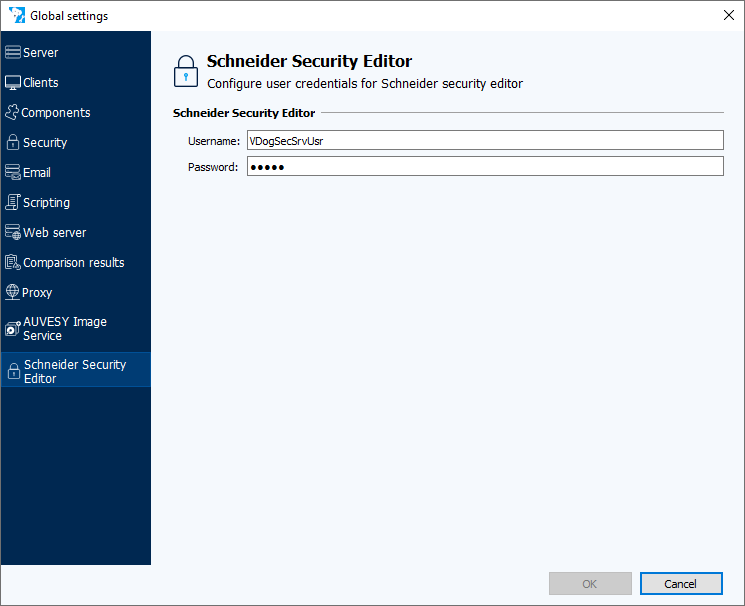Open Comparison results settings
The width and height of the screenshot is (745, 606).
(76, 262)
